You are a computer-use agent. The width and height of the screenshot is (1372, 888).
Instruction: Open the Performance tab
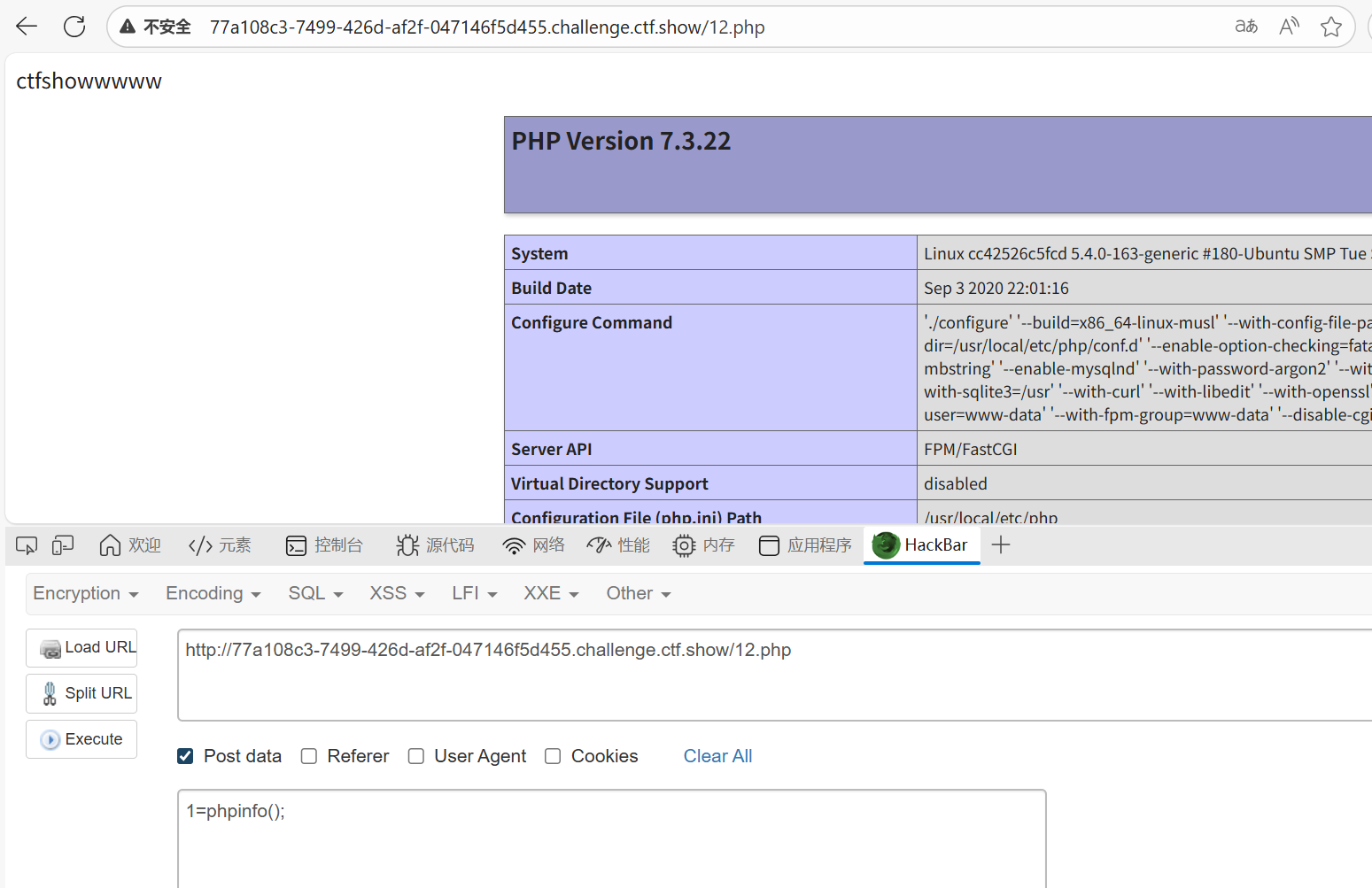[618, 545]
